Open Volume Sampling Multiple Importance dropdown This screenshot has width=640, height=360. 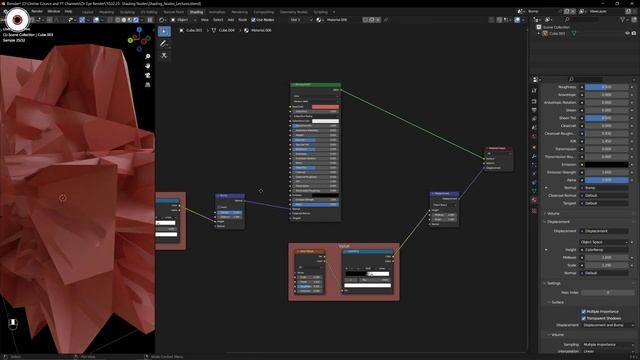(608, 344)
